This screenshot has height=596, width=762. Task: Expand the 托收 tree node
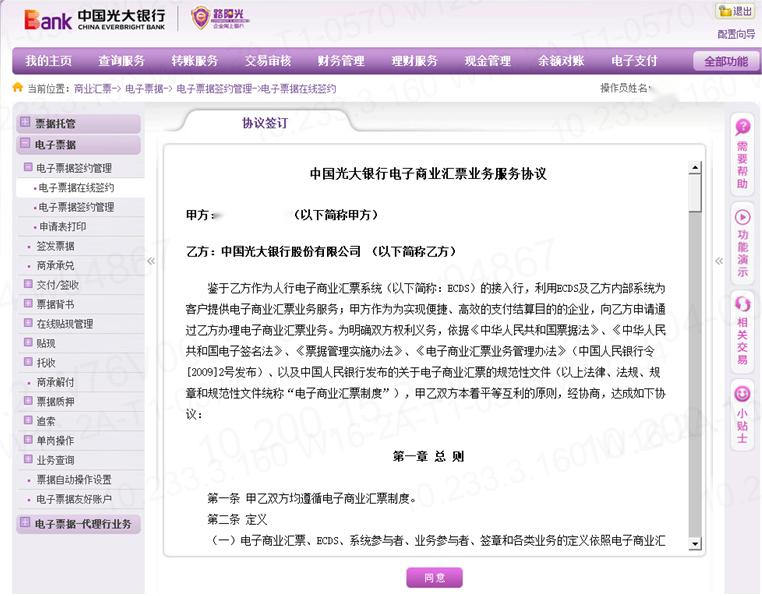[28, 362]
